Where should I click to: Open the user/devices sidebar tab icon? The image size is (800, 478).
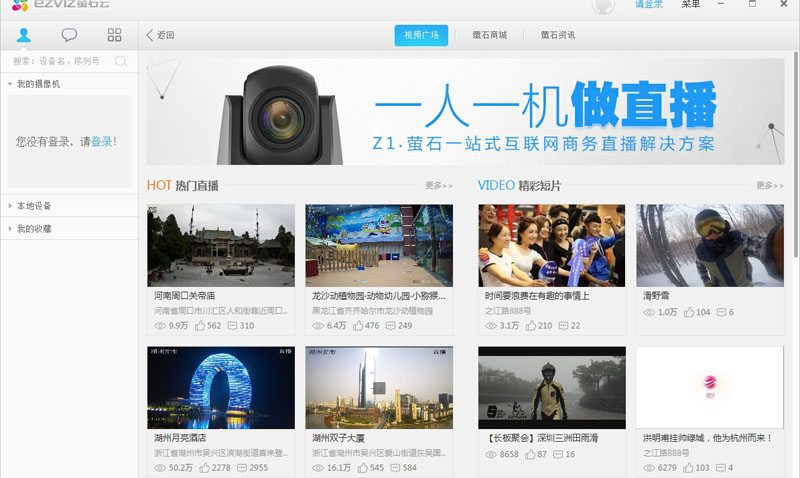tap(23, 35)
